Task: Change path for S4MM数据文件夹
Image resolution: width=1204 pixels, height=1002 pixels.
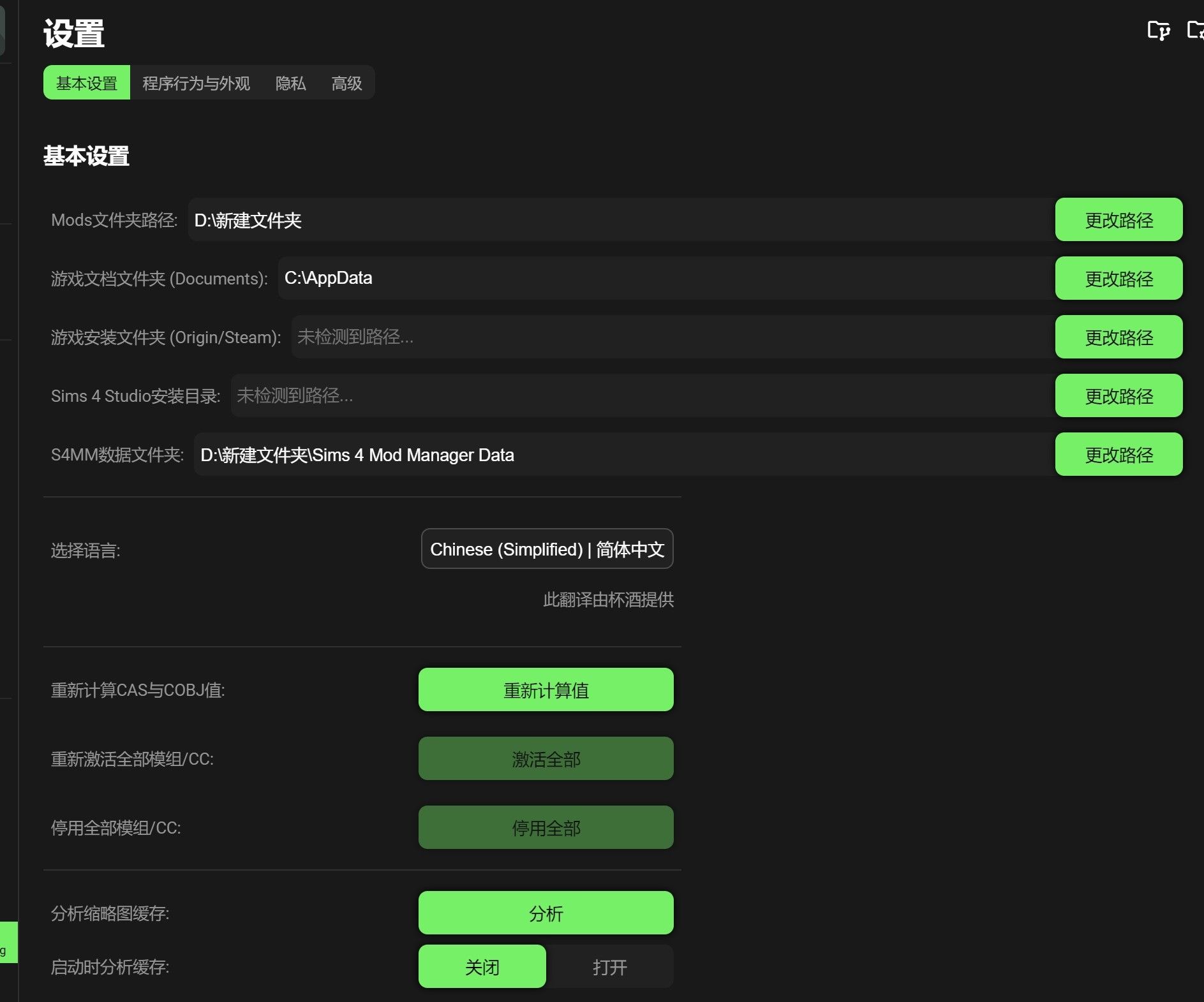Action: point(1119,455)
